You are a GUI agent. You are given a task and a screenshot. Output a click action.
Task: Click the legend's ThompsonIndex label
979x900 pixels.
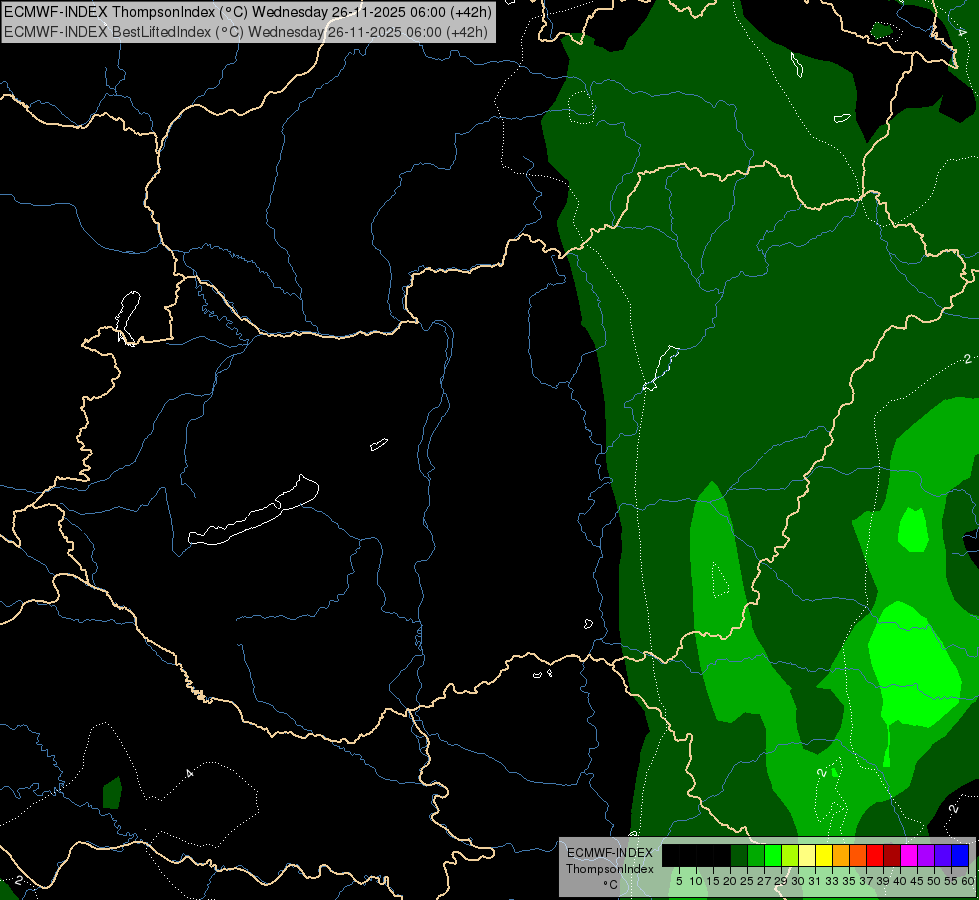pos(609,869)
